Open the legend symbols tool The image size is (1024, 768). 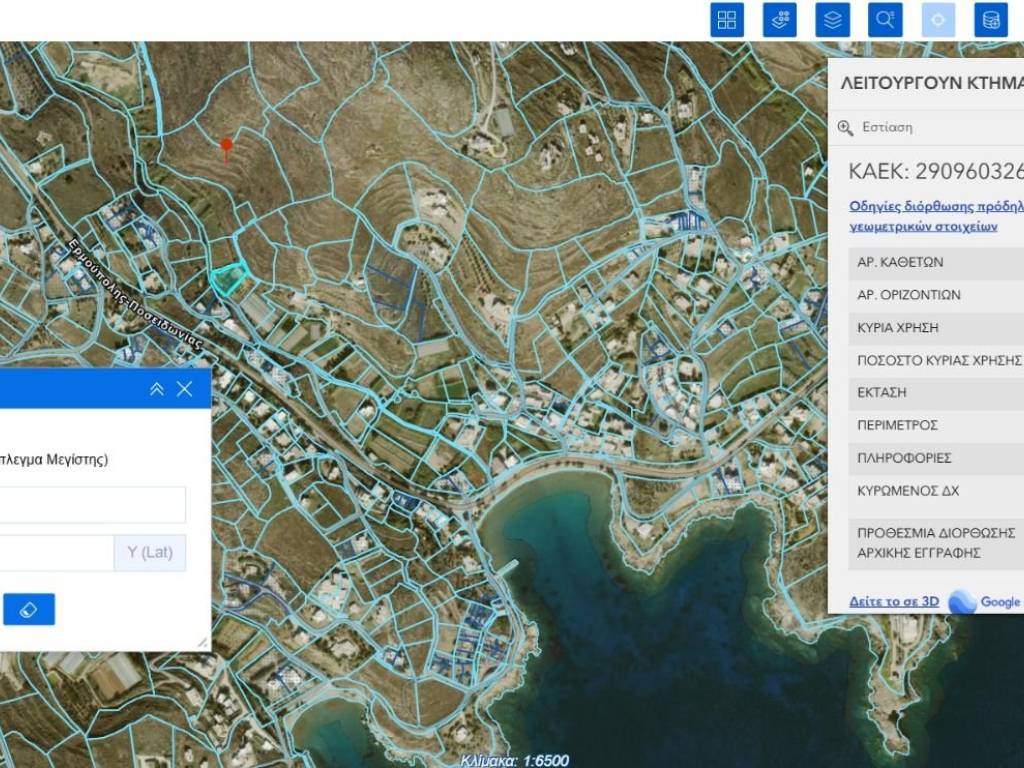coord(780,20)
